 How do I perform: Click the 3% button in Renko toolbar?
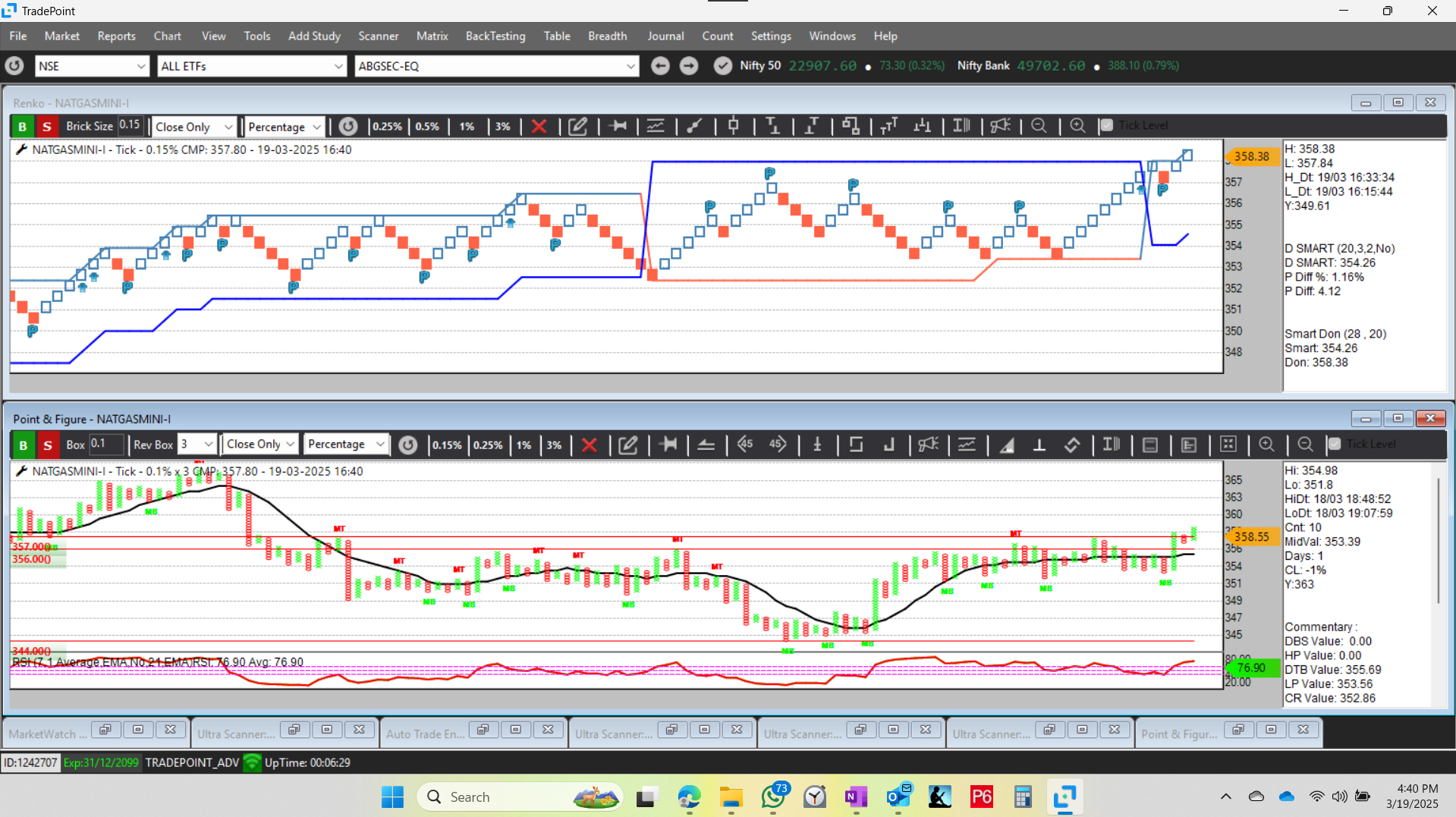tap(503, 127)
